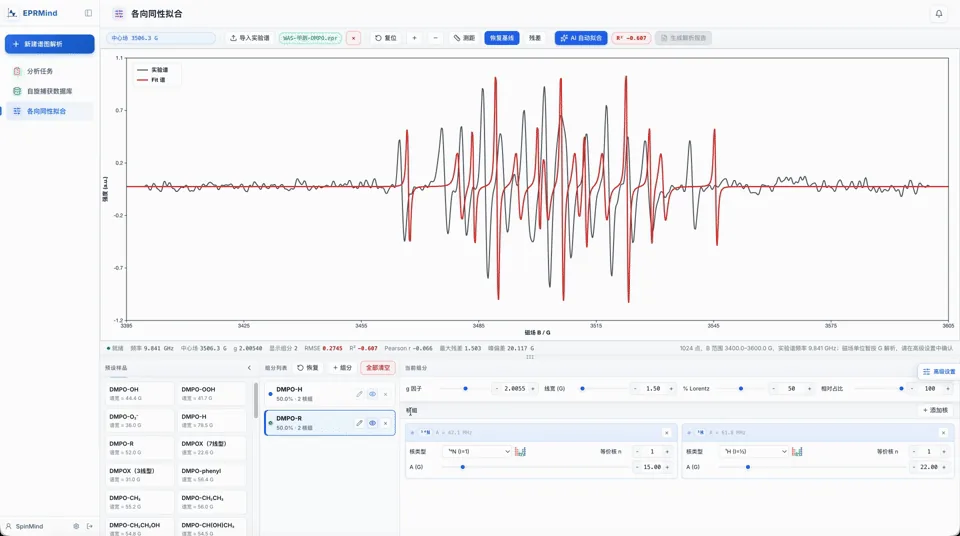Decrease the A (G) value of 22.00
The image size is (960, 536).
coord(914,467)
